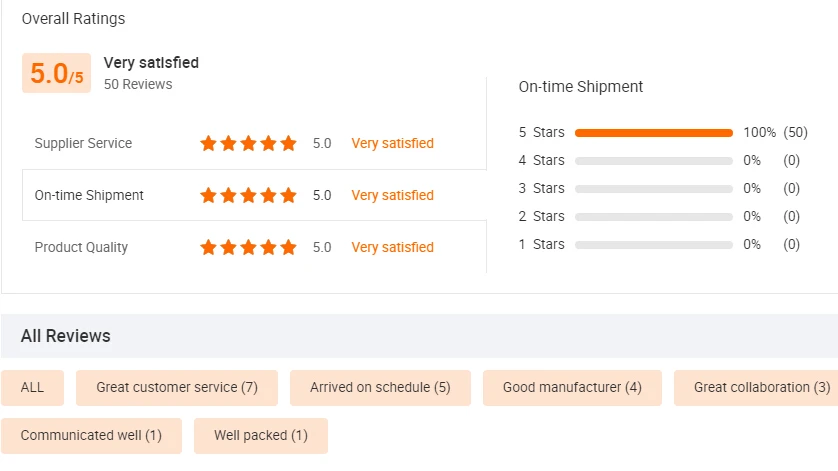The width and height of the screenshot is (838, 471).
Task: Click the 3 Stars rating row label
Action: pos(541,188)
